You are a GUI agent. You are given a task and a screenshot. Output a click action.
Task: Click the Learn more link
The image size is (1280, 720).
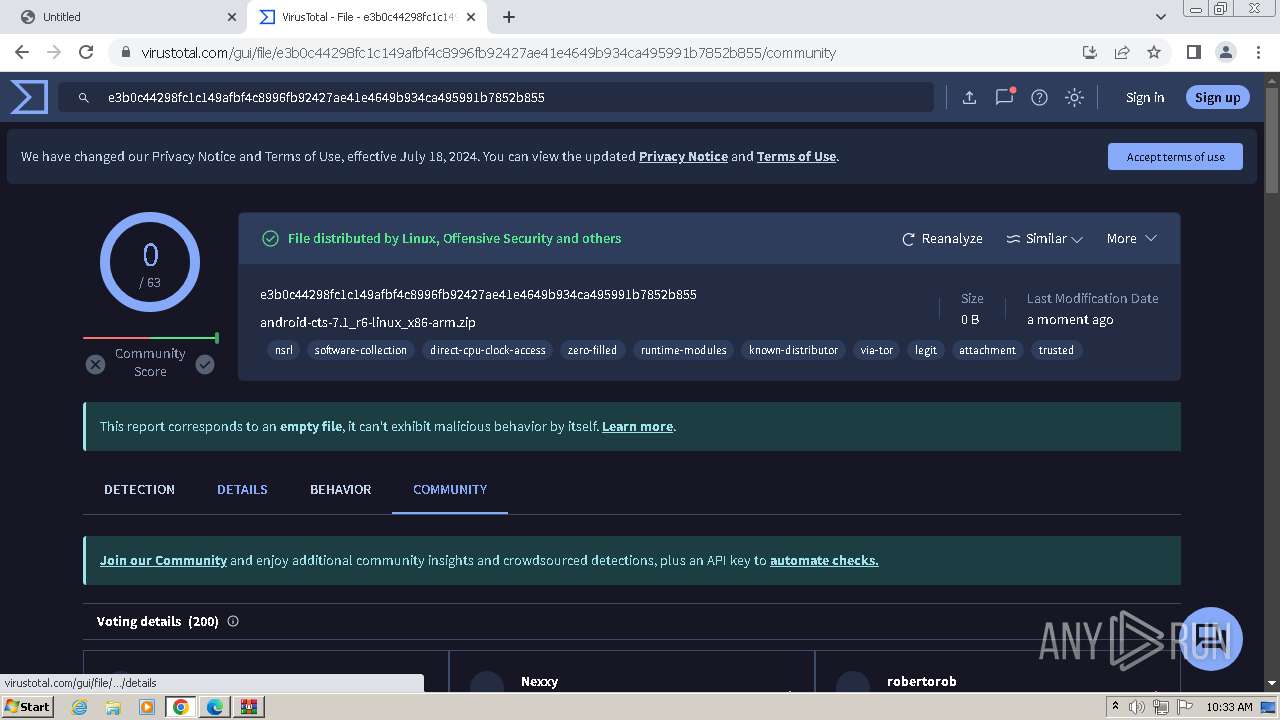tap(637, 426)
